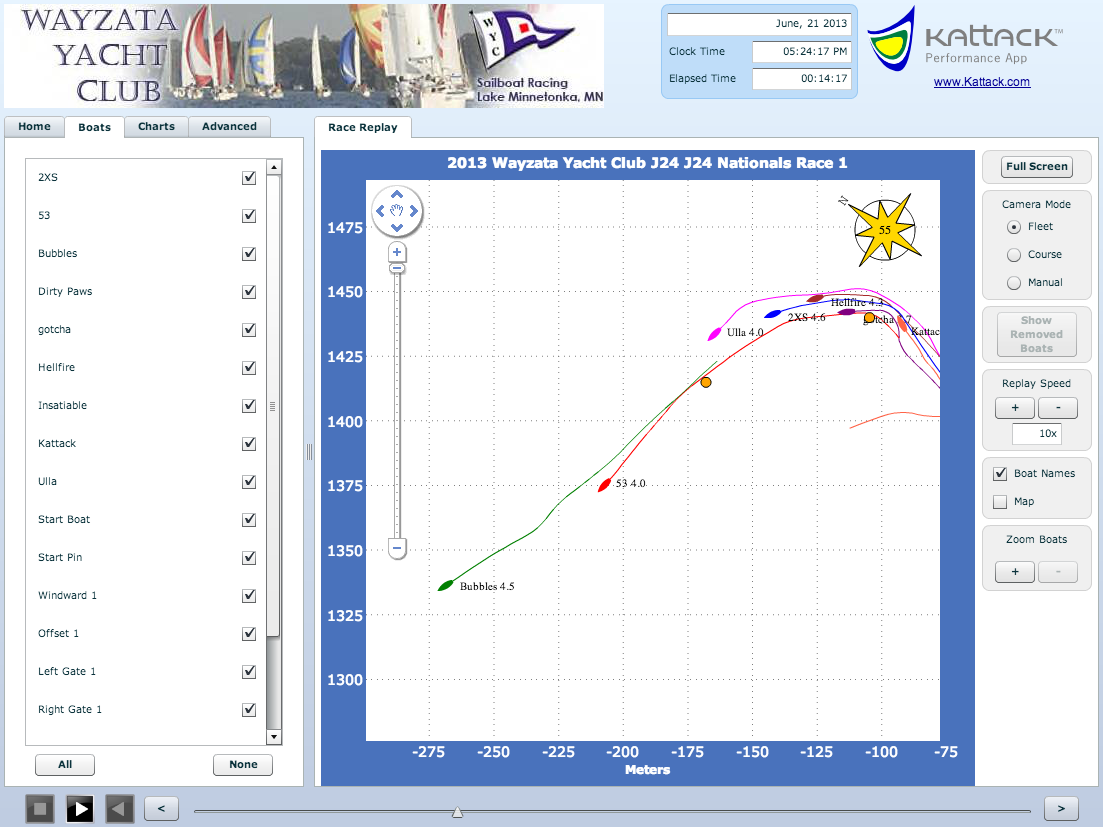Click the hand pan icon center
The width and height of the screenshot is (1103, 827).
click(397, 210)
